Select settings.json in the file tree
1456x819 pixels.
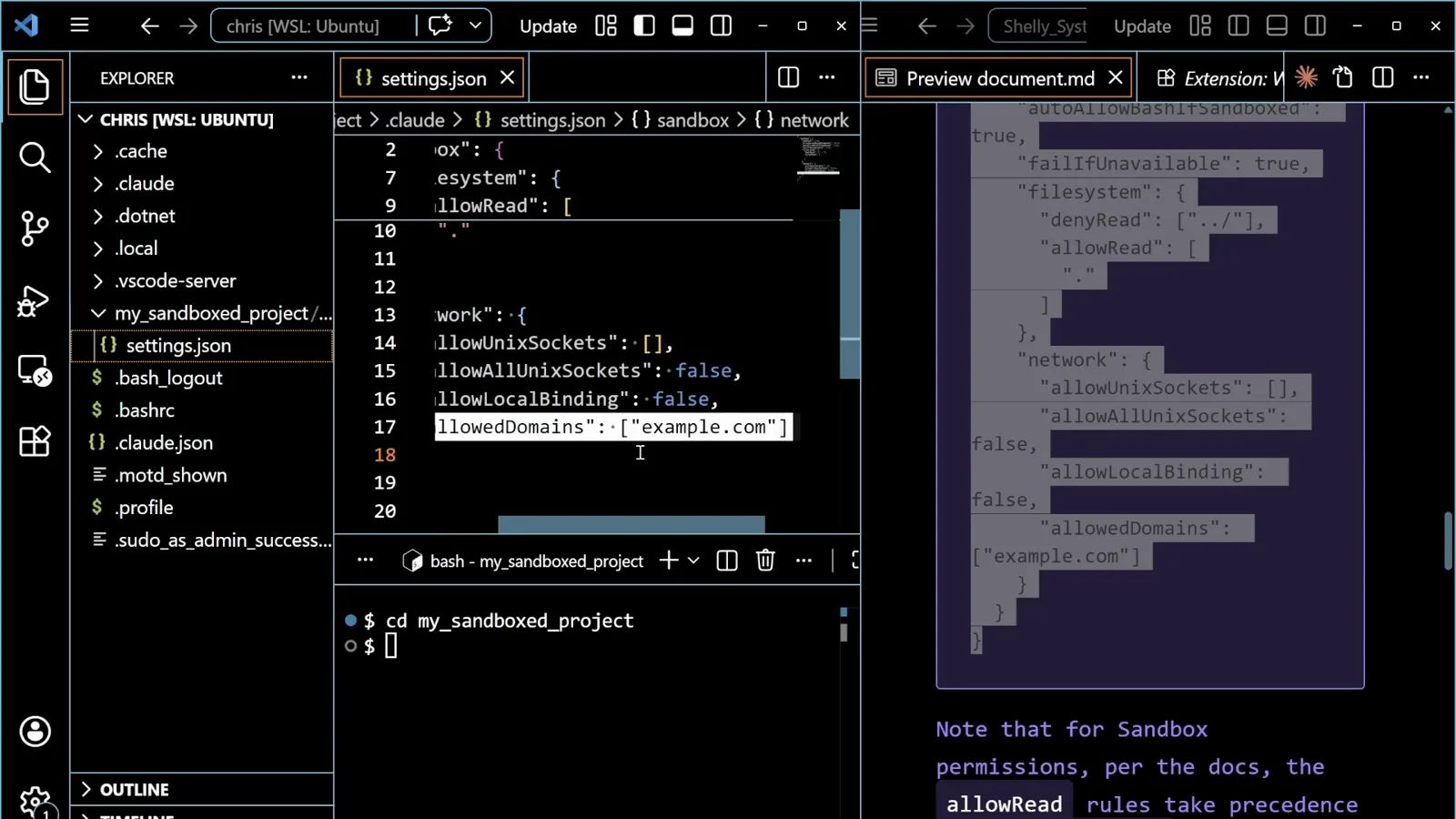point(202,346)
